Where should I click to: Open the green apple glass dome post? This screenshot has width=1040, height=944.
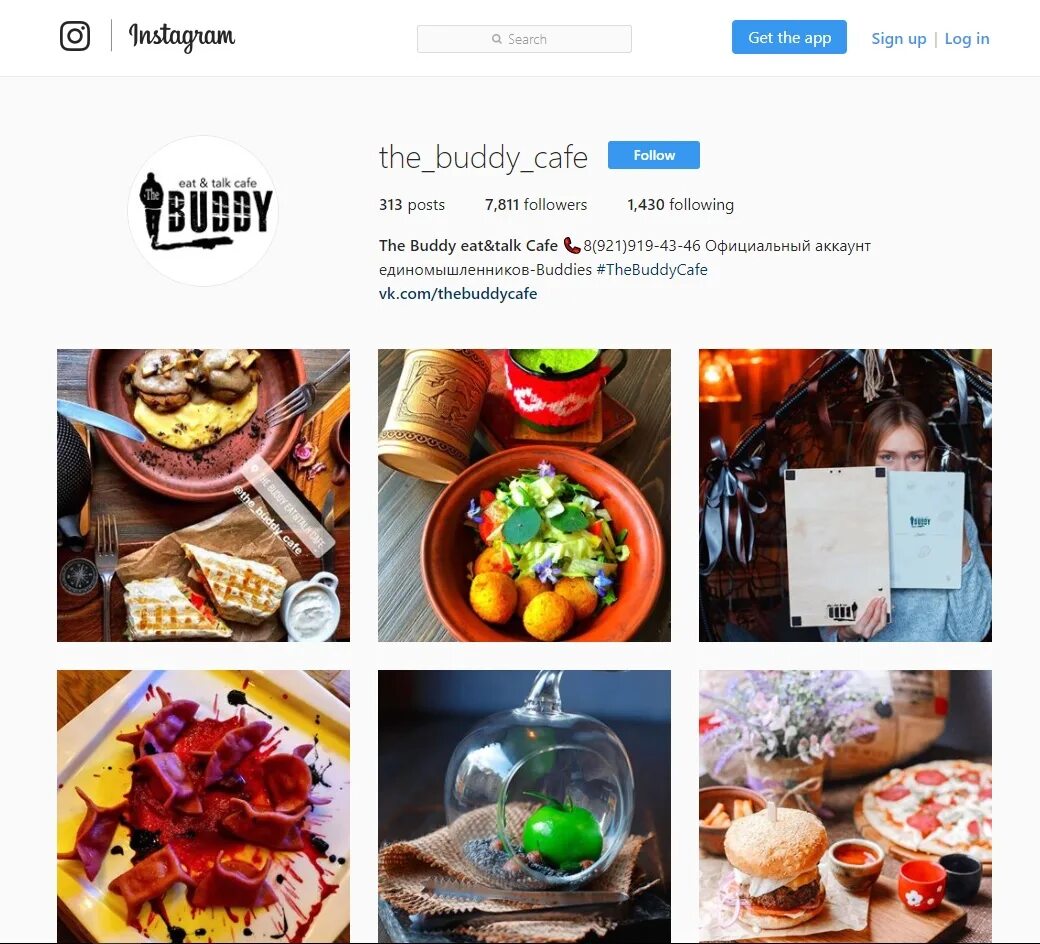coord(524,807)
